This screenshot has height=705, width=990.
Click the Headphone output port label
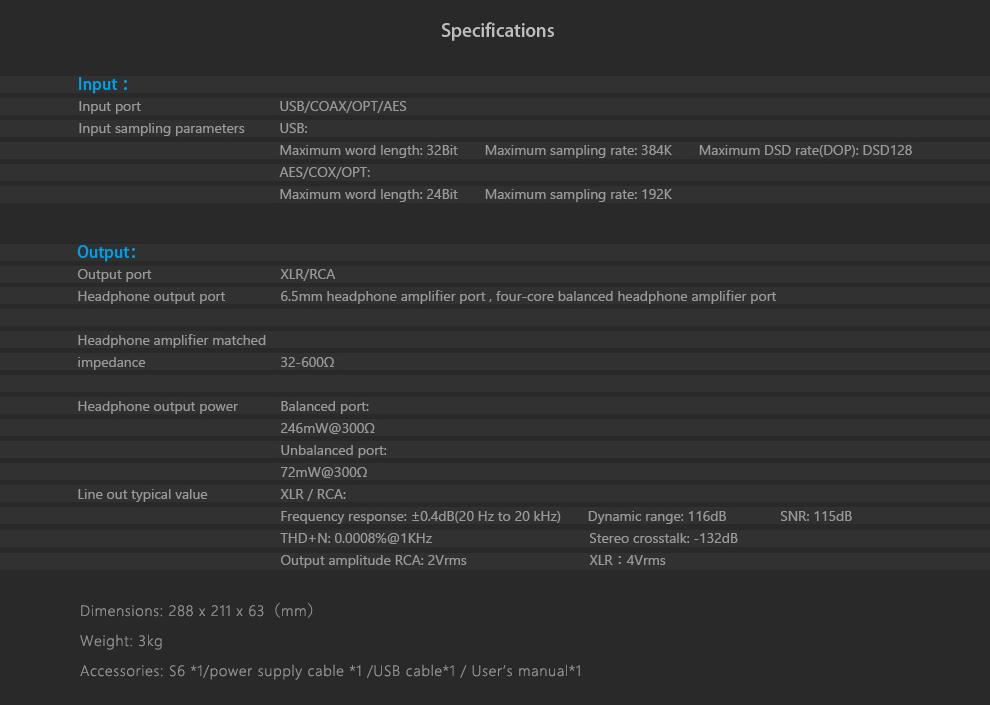coord(151,296)
